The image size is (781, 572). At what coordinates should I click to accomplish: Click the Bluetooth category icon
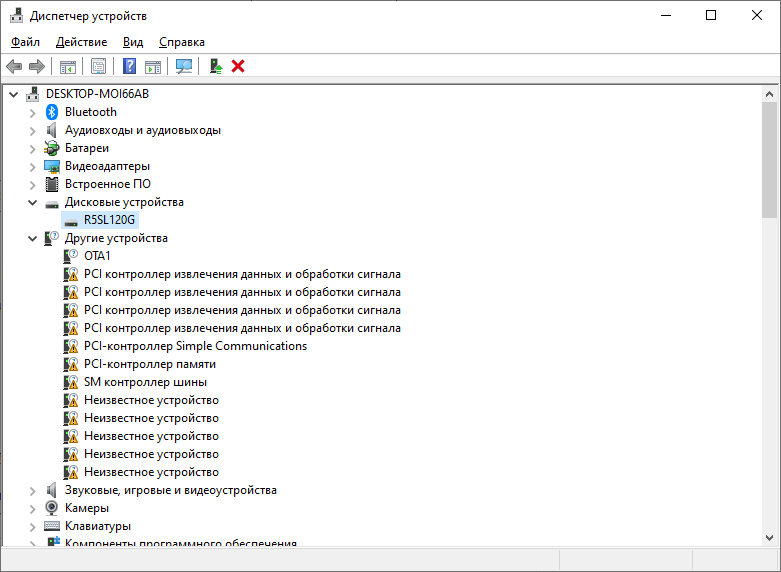52,112
